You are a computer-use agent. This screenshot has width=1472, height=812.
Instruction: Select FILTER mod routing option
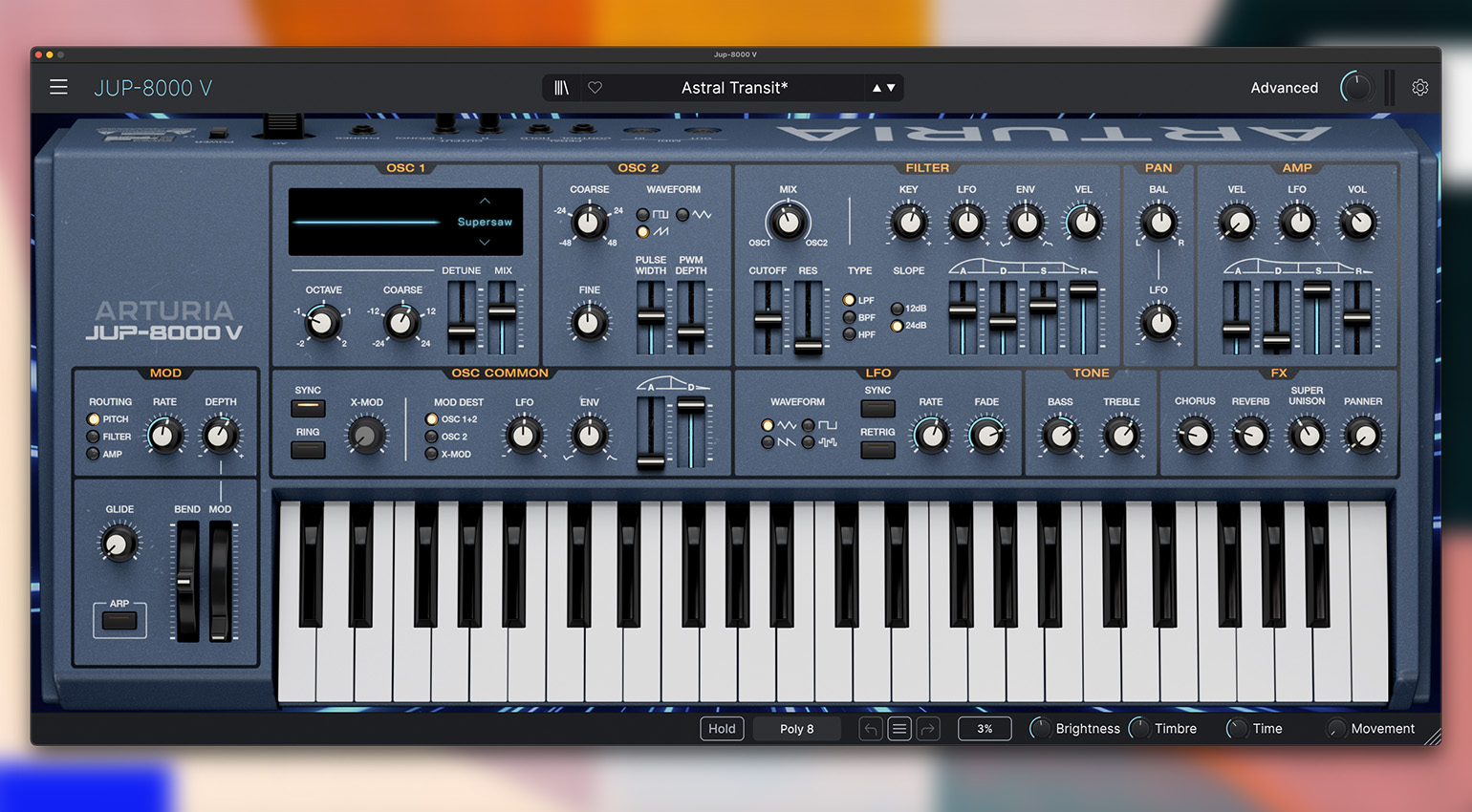[x=94, y=437]
